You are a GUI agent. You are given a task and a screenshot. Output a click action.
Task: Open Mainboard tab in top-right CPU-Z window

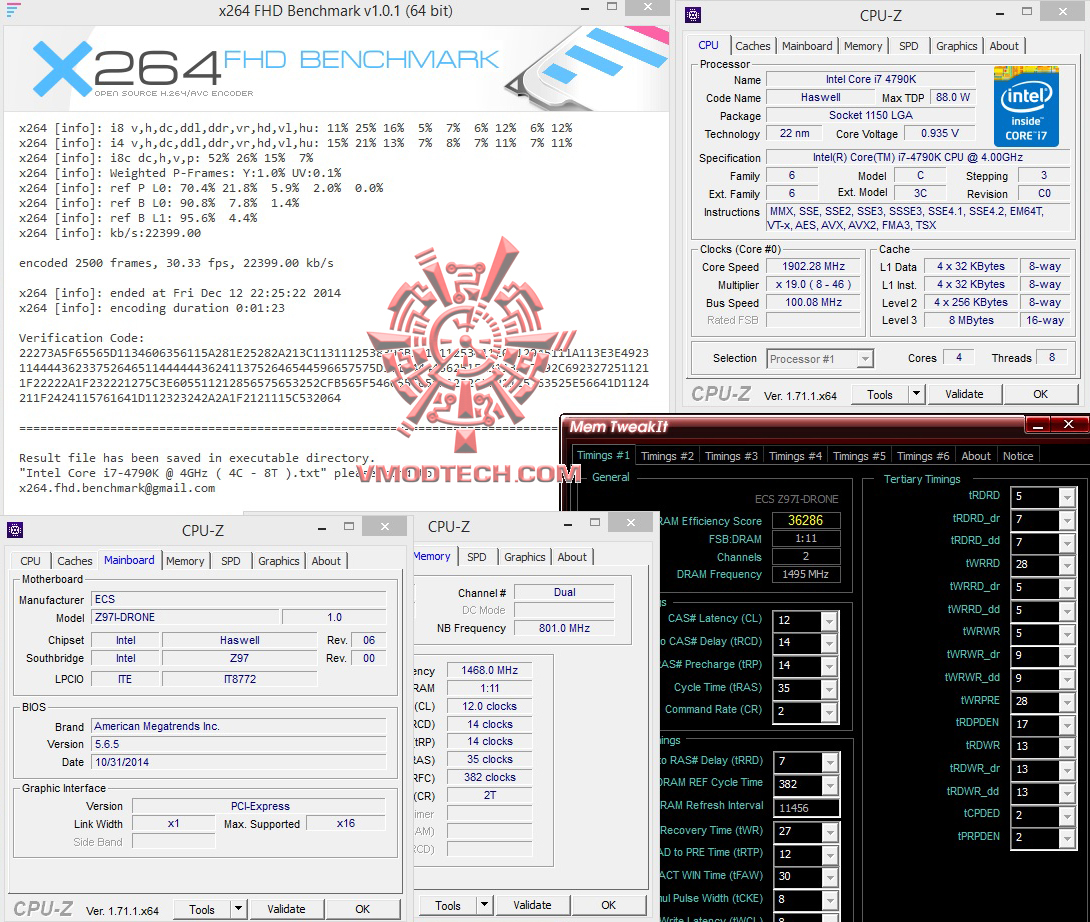(x=806, y=46)
